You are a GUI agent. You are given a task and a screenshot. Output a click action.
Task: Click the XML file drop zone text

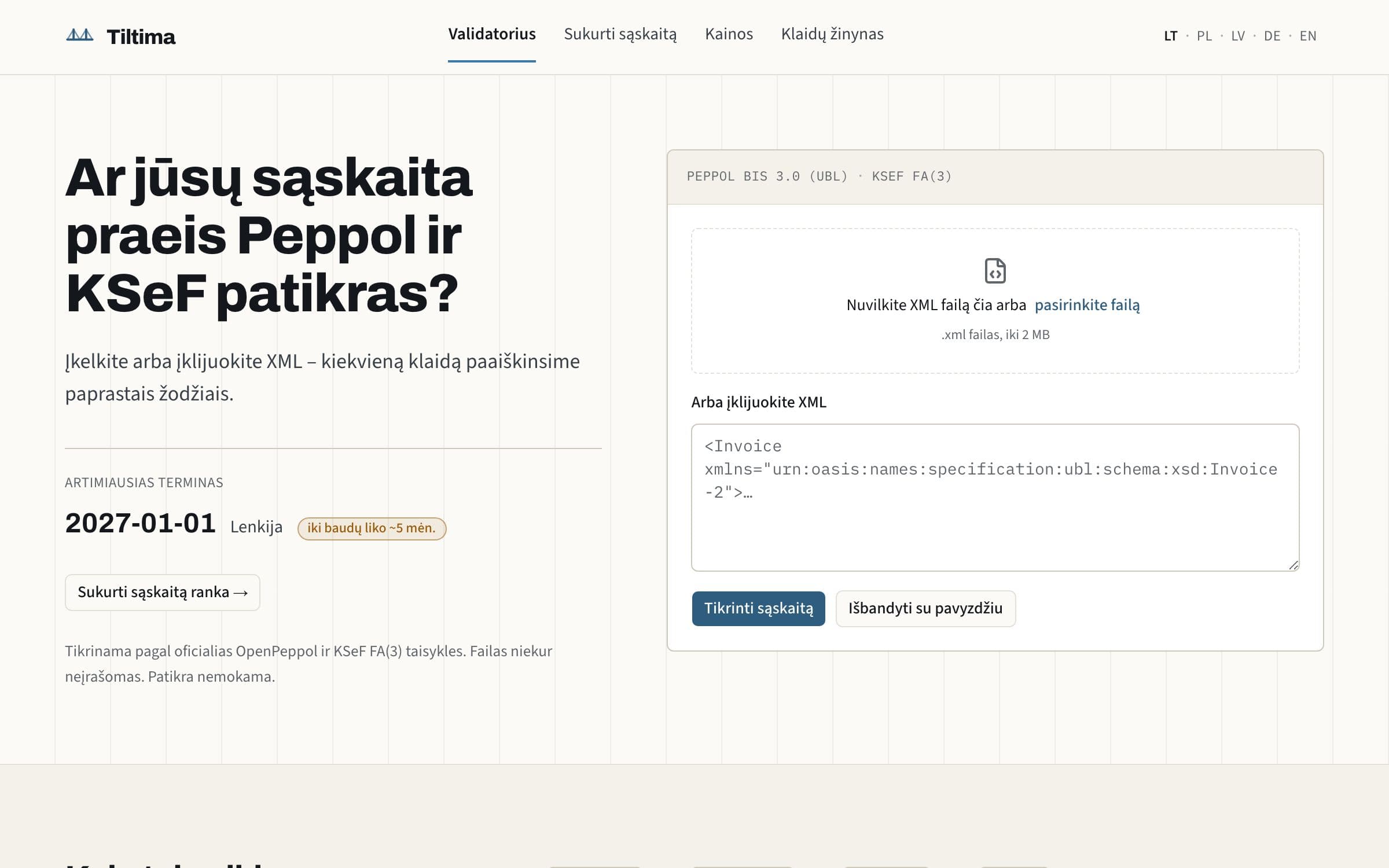tap(936, 305)
